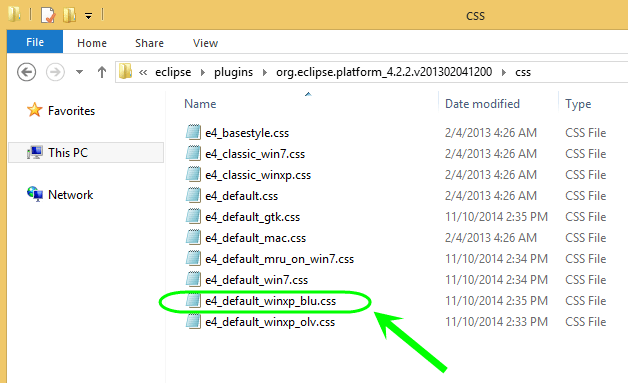The width and height of the screenshot is (628, 383).
Task: Go back with the Back arrow button
Action: pos(26,72)
